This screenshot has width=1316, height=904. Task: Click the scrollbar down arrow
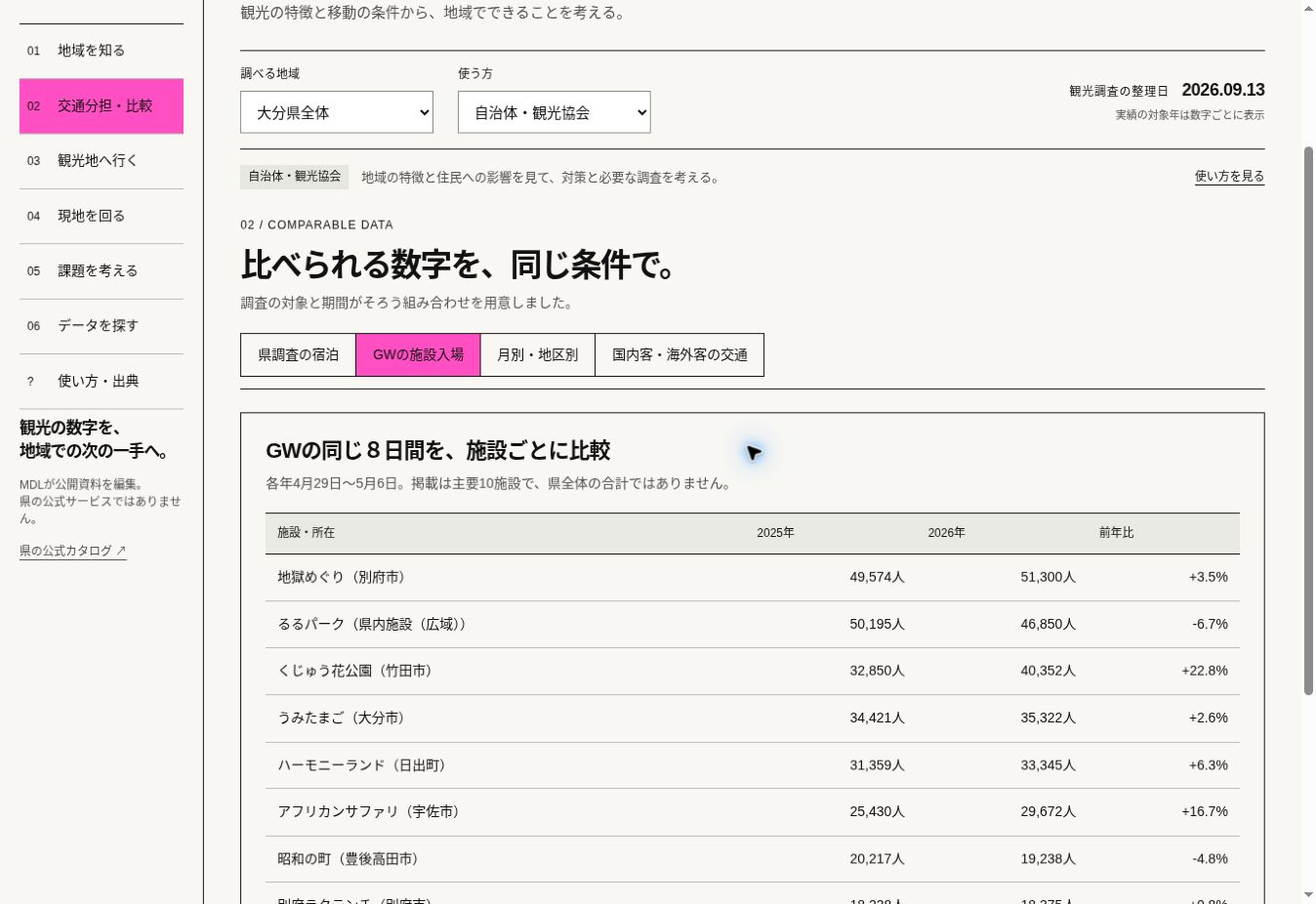(x=1309, y=895)
